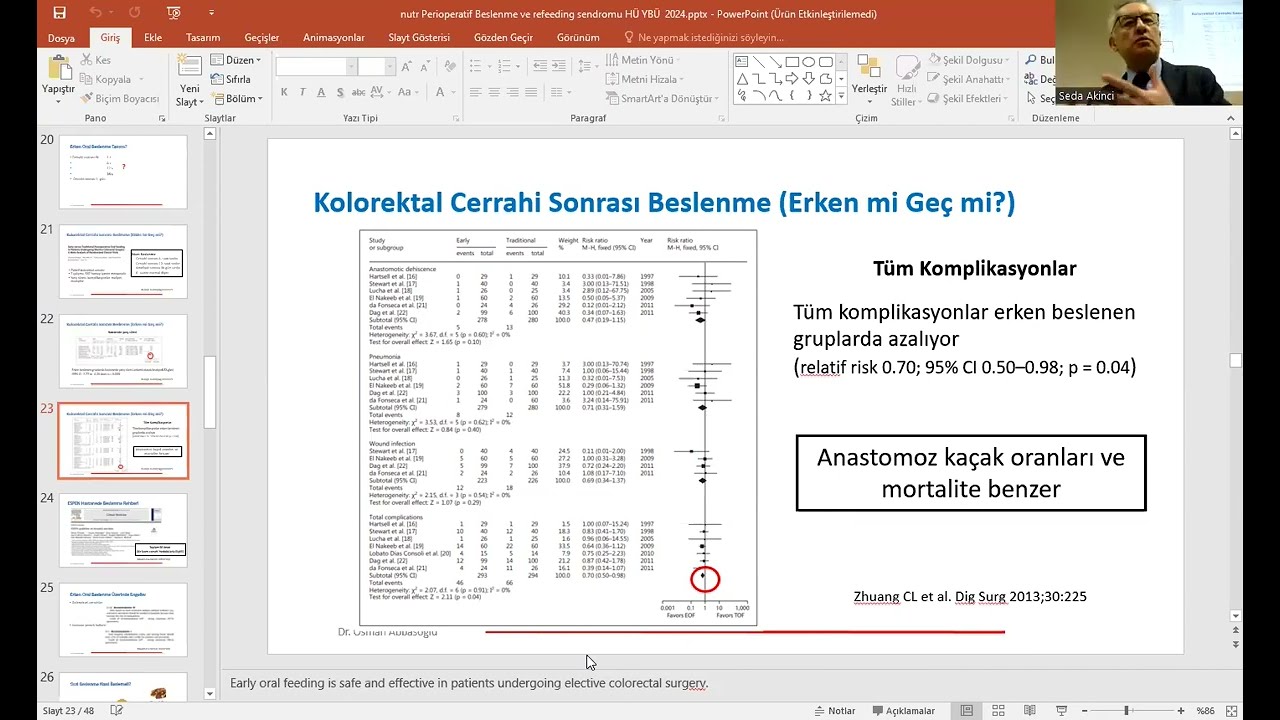
Task: Fit slide to current window
Action: [1234, 711]
